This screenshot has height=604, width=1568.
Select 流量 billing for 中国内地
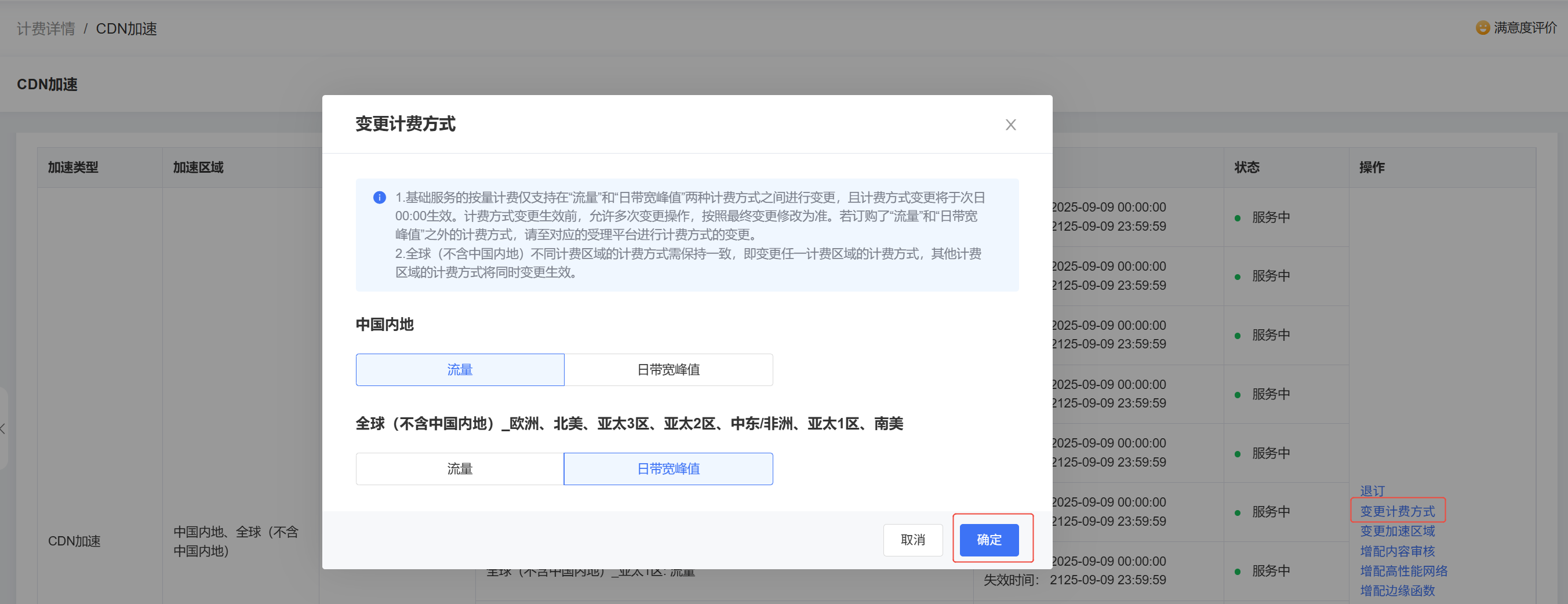tap(460, 370)
